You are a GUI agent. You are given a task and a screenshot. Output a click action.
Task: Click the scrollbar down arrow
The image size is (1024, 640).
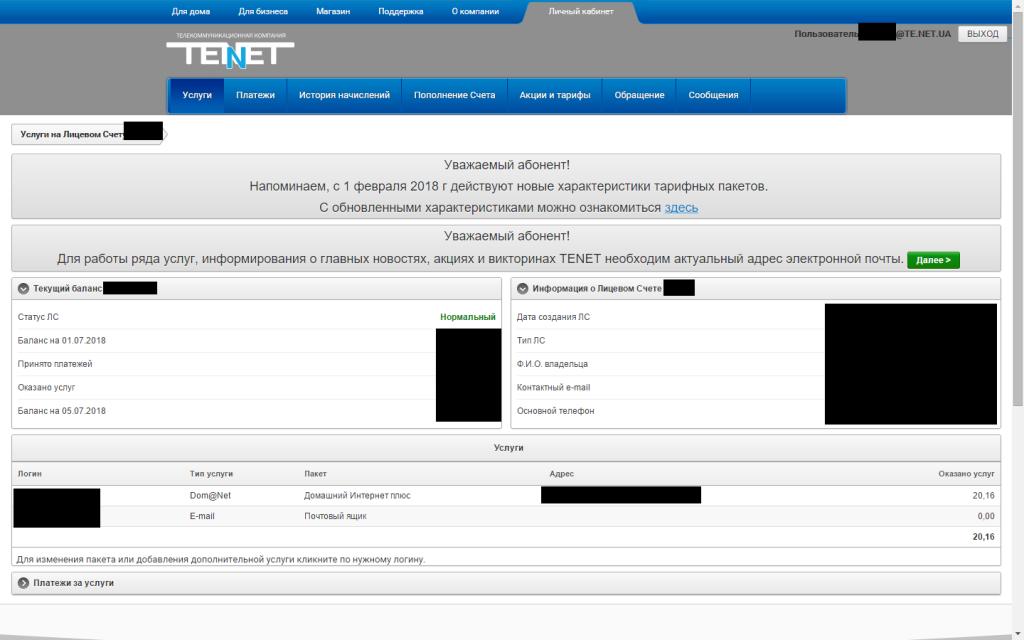(x=1017, y=633)
